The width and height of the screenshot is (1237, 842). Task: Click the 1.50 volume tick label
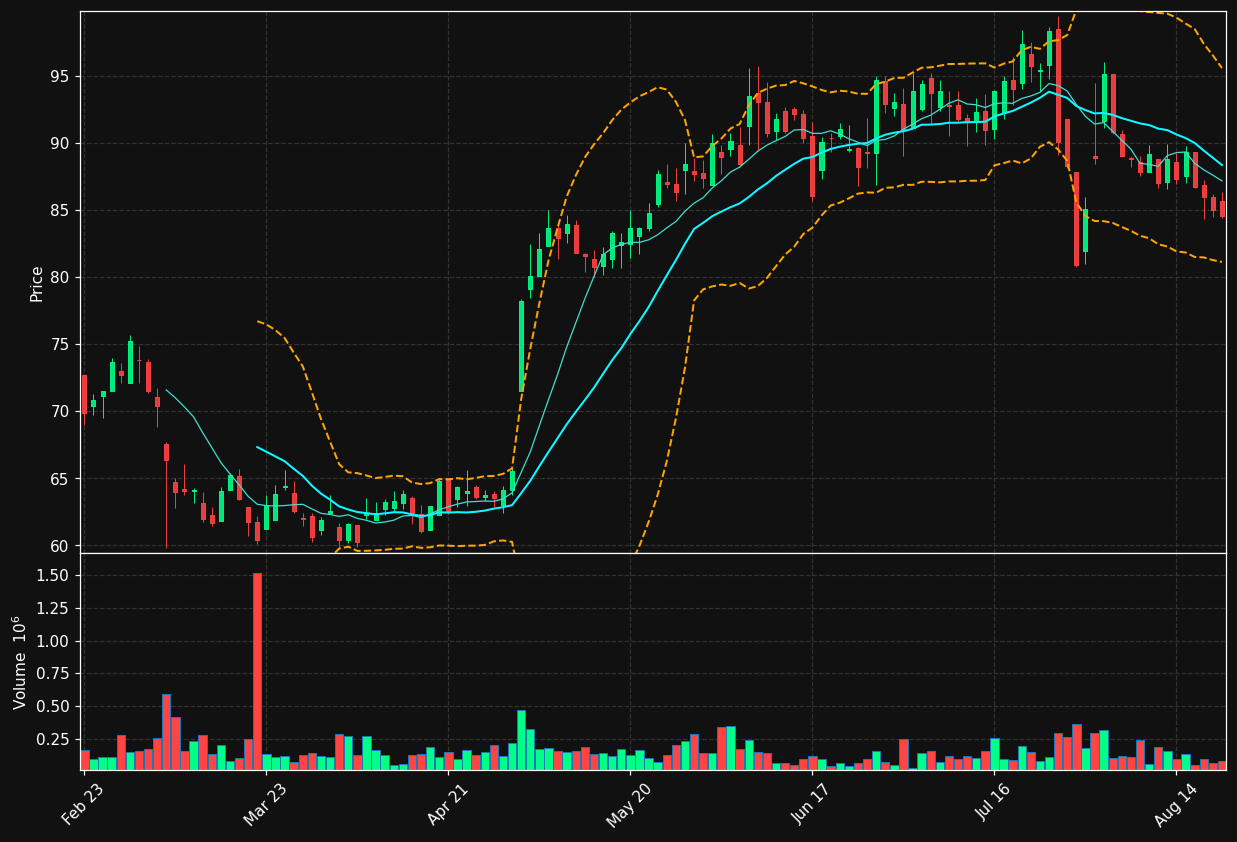55,575
